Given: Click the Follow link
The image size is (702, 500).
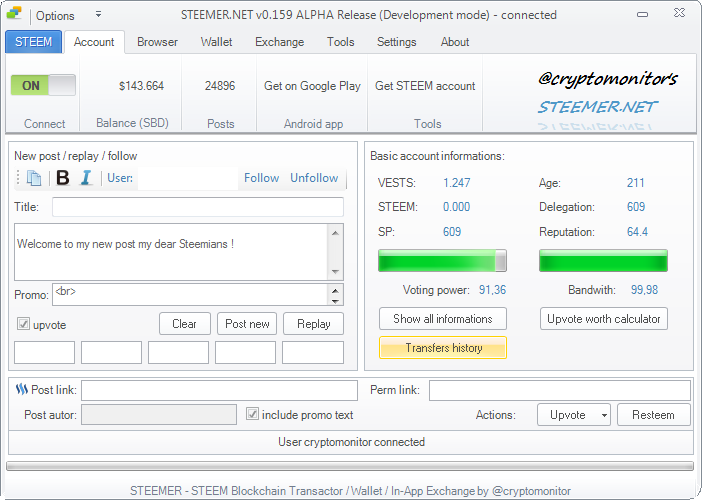Looking at the screenshot, I should 261,178.
